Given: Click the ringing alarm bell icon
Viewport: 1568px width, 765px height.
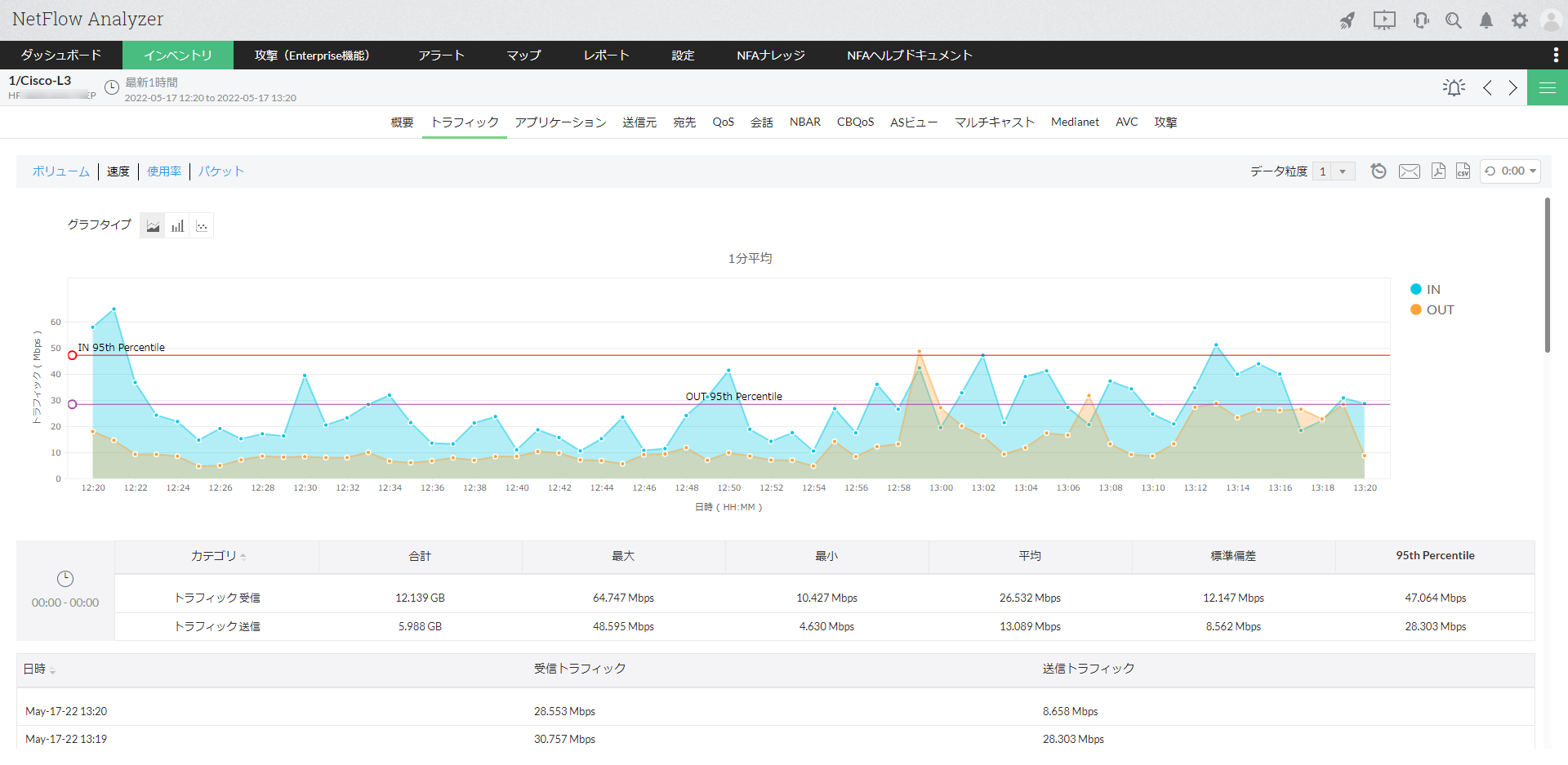Looking at the screenshot, I should pyautogui.click(x=1454, y=87).
